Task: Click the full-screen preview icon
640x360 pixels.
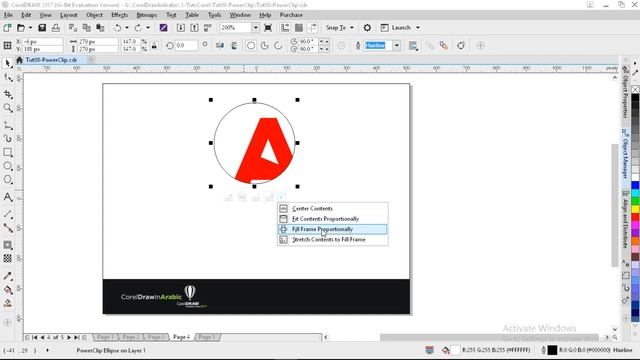Action: (268, 28)
